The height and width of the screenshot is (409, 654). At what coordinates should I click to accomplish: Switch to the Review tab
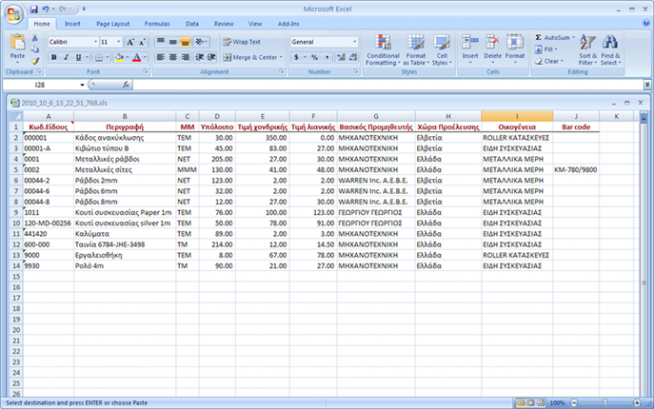point(224,24)
